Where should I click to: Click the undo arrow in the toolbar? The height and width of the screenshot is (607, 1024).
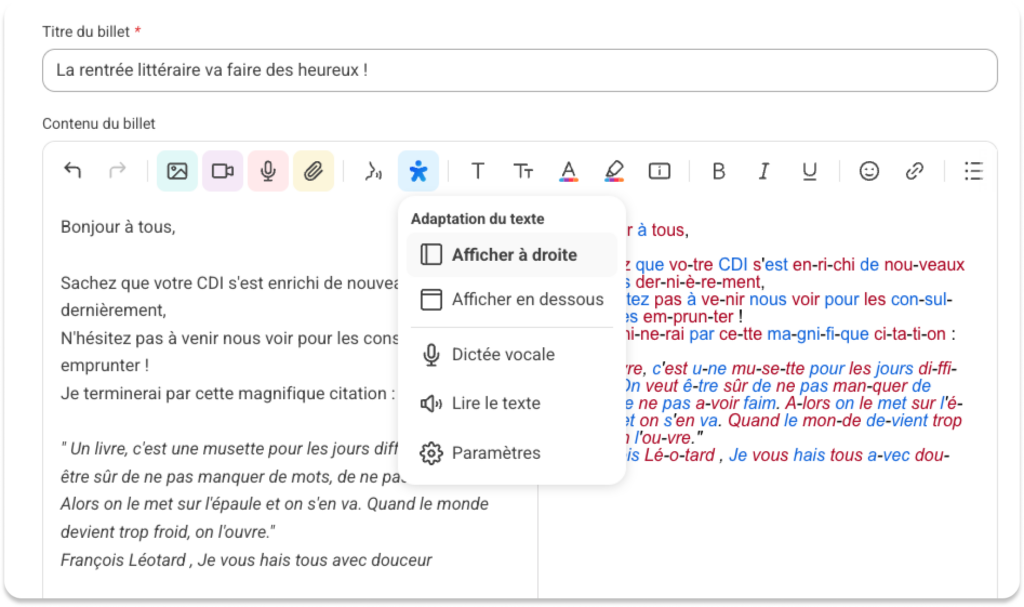click(x=72, y=171)
